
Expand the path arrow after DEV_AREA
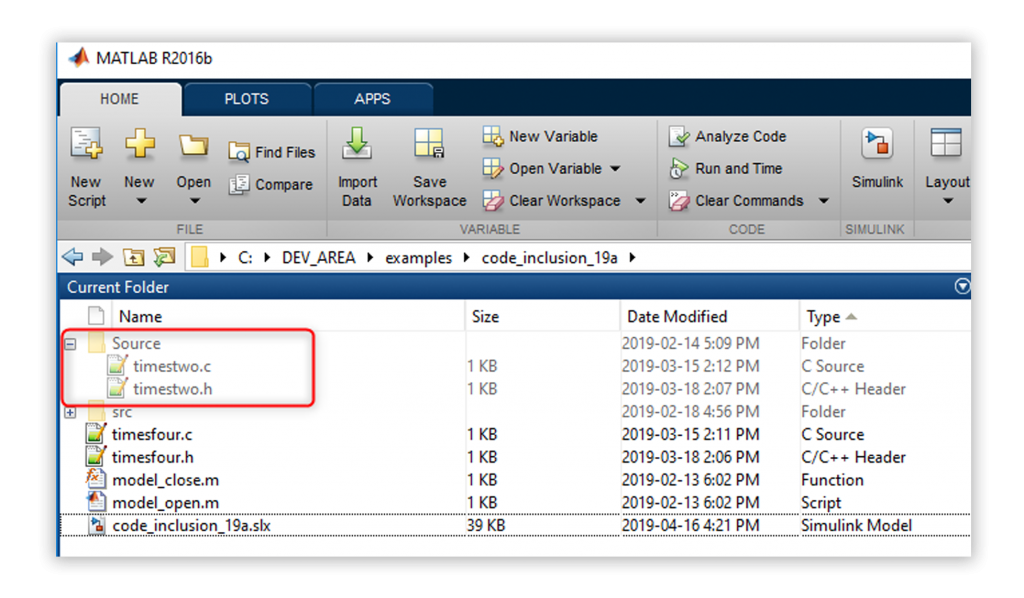[x=370, y=258]
